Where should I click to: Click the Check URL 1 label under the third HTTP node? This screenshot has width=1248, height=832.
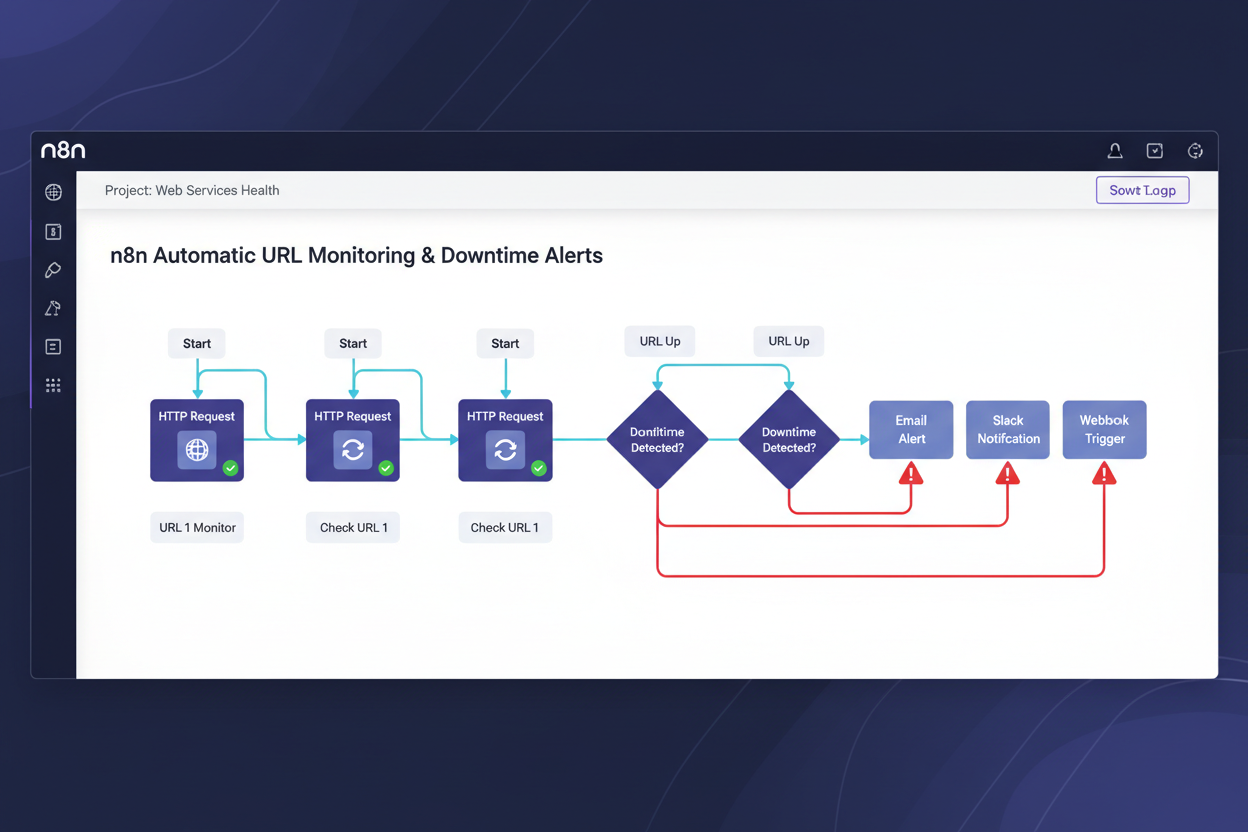pos(505,527)
